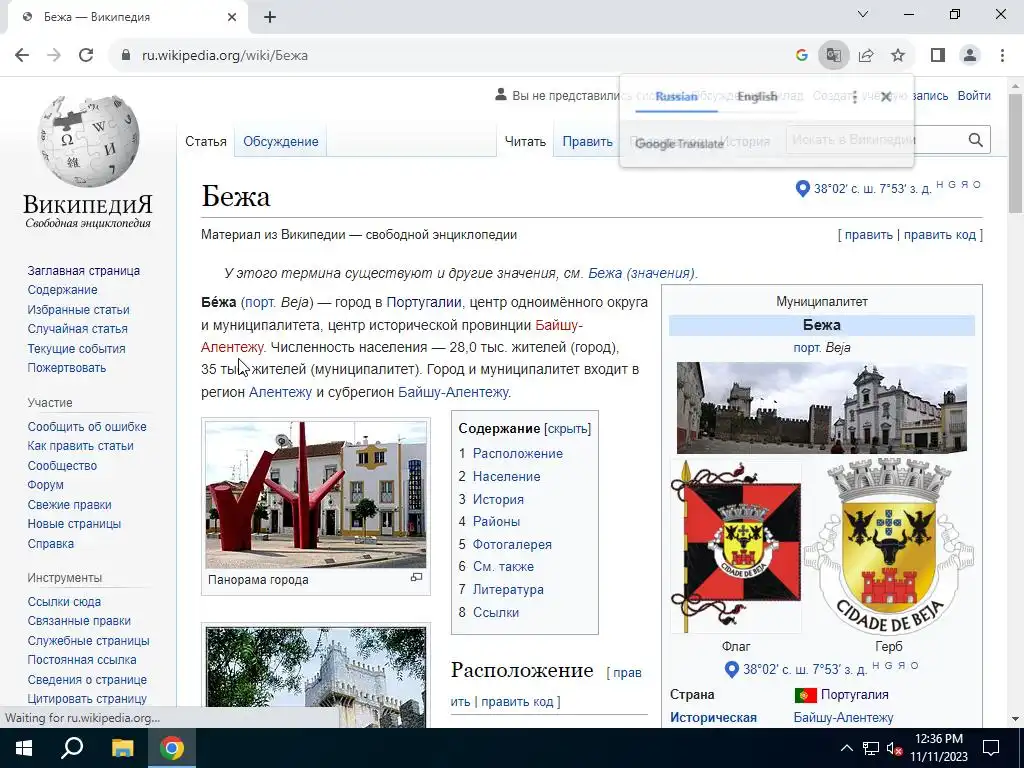The width and height of the screenshot is (1024, 768).
Task: Click the search magnifier in Wikipedia search box
Action: (x=975, y=140)
